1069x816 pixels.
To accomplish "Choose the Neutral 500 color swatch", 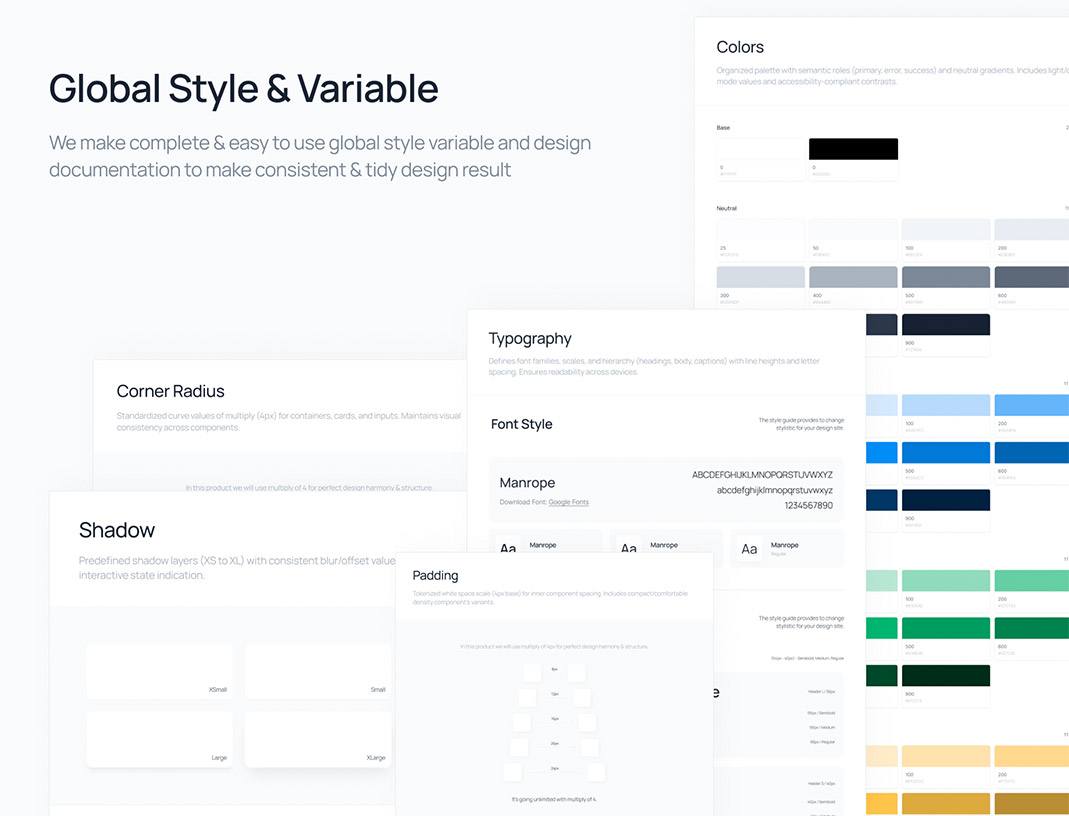I will tap(946, 277).
